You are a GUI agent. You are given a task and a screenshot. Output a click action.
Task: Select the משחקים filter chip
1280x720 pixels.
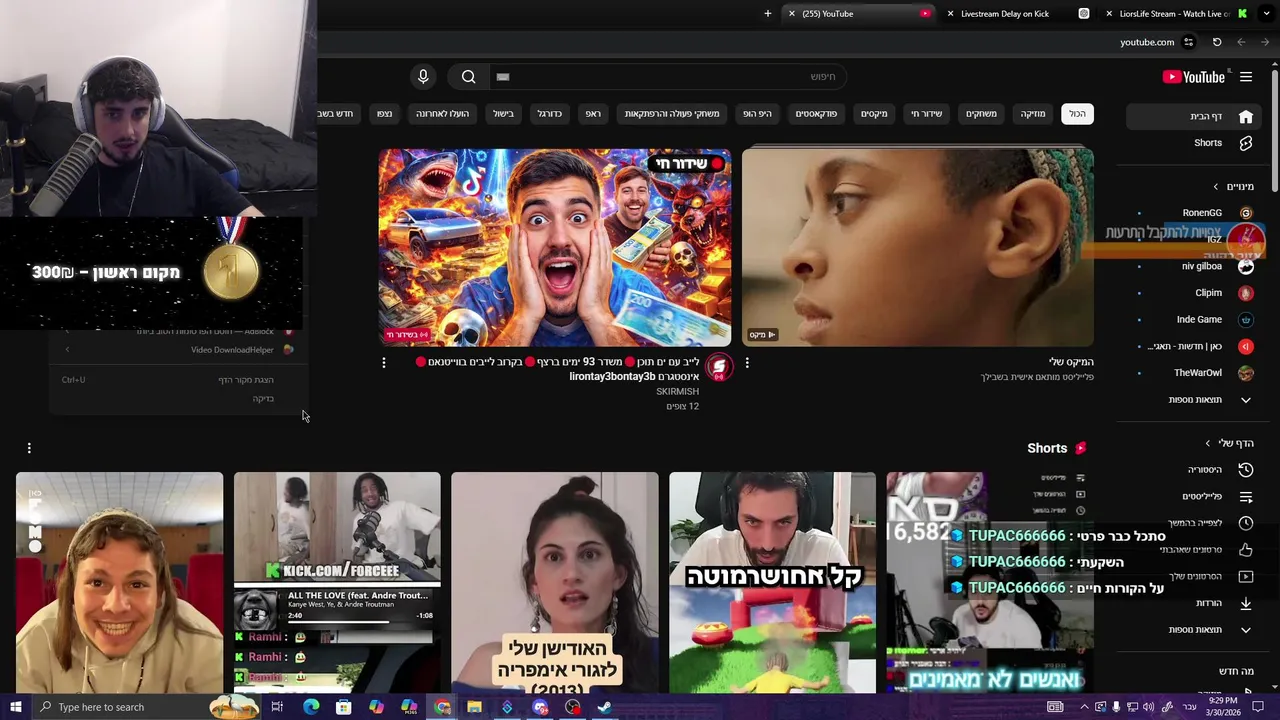(981, 114)
